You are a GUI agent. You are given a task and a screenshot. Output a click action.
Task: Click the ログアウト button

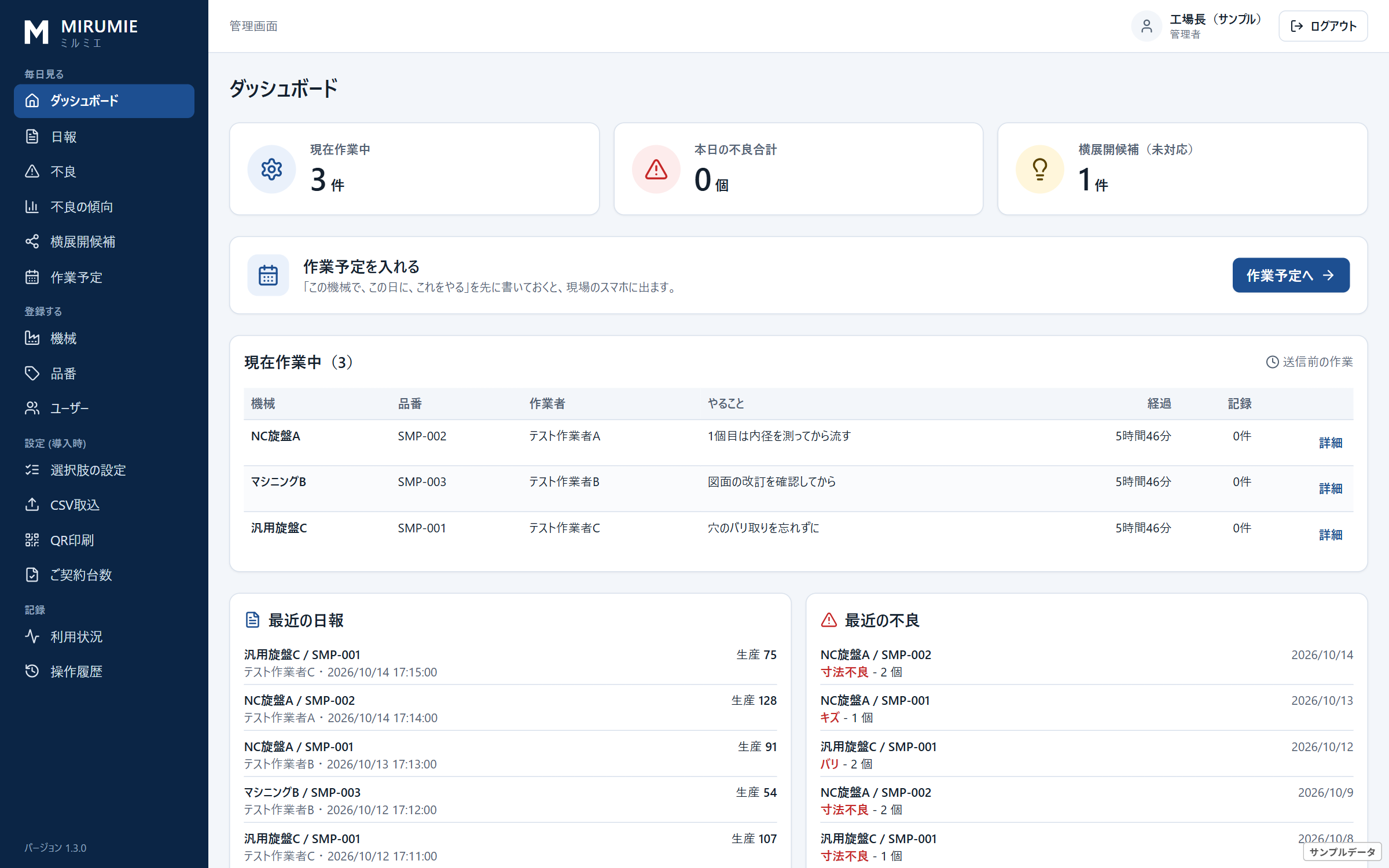click(x=1323, y=26)
